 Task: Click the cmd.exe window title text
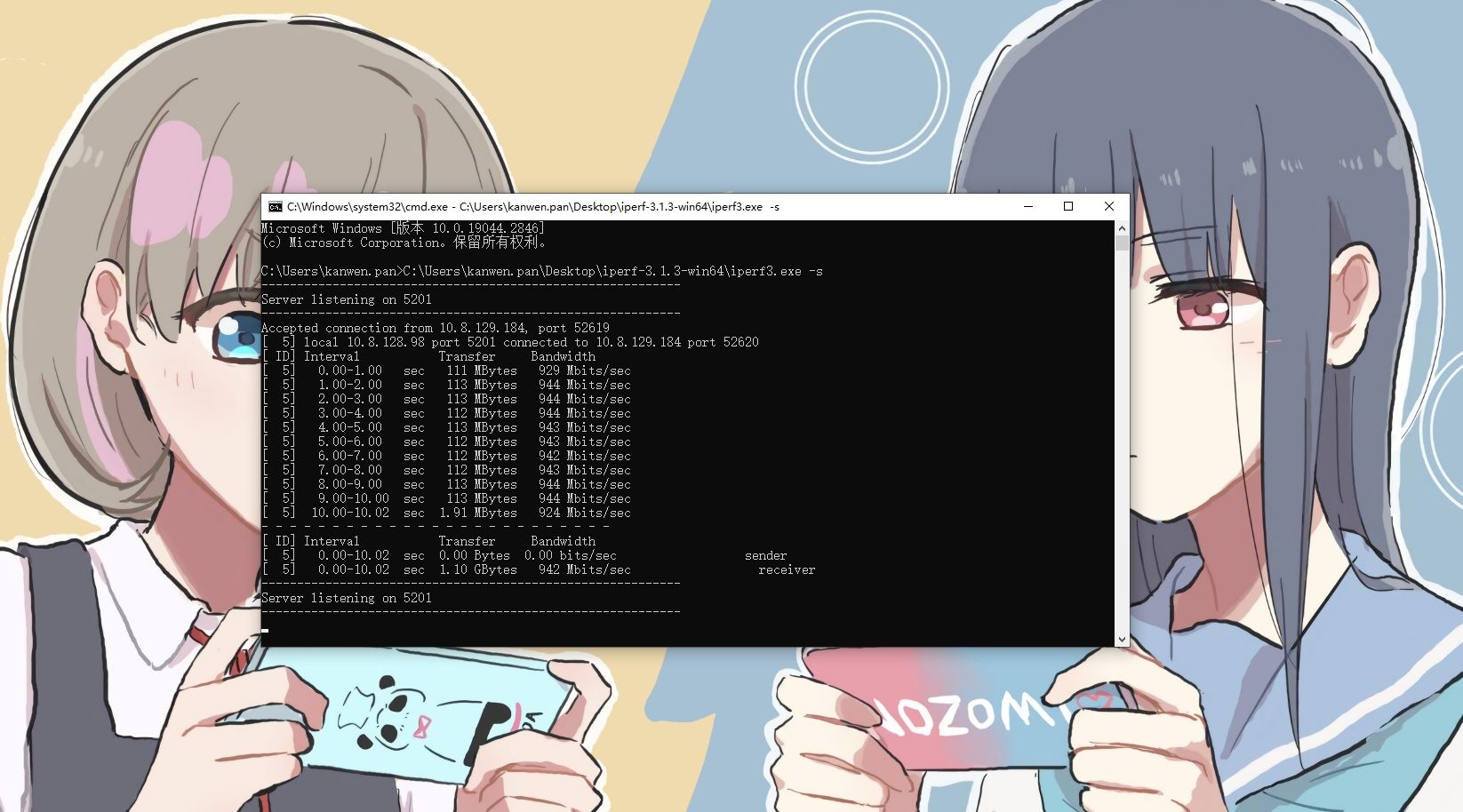[533, 207]
